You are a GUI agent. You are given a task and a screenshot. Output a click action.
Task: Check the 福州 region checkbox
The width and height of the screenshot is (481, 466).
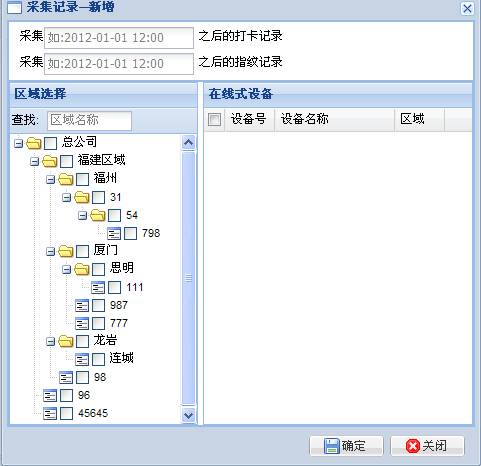82,180
